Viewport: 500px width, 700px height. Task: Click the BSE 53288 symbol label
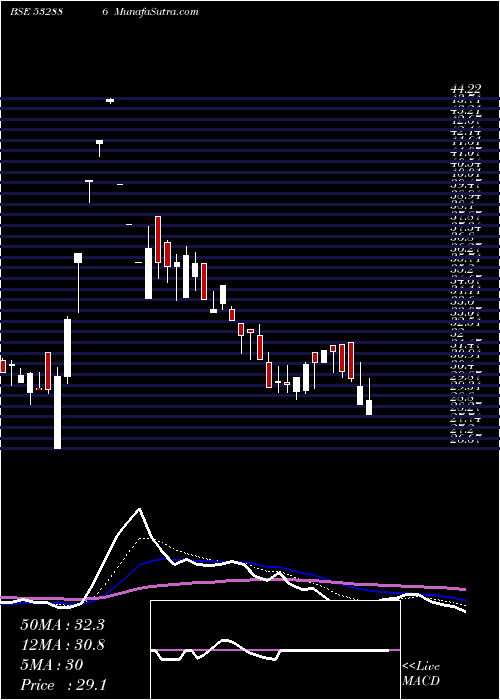(x=37, y=12)
